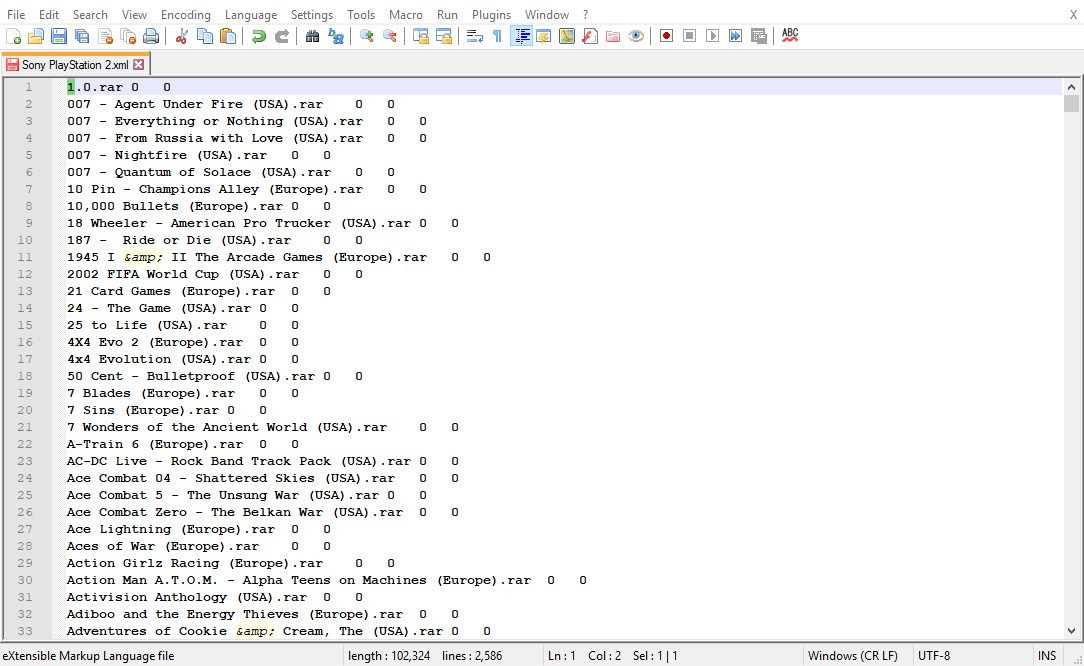The image size is (1084, 666).
Task: Open Find with binoculars icon
Action: point(312,36)
